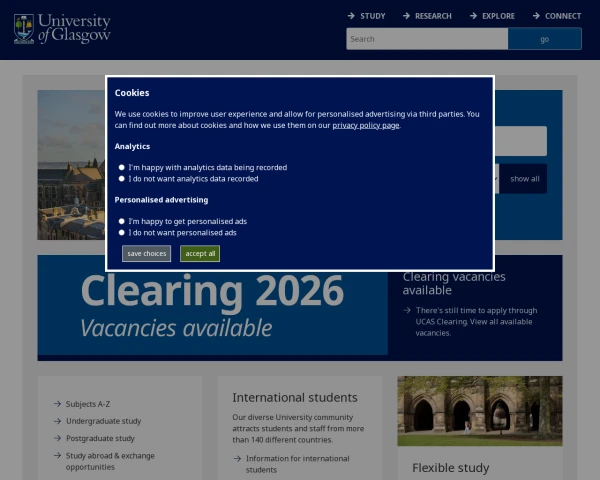Select happy to get personalised ads
This screenshot has height=480, width=600.
(x=122, y=221)
